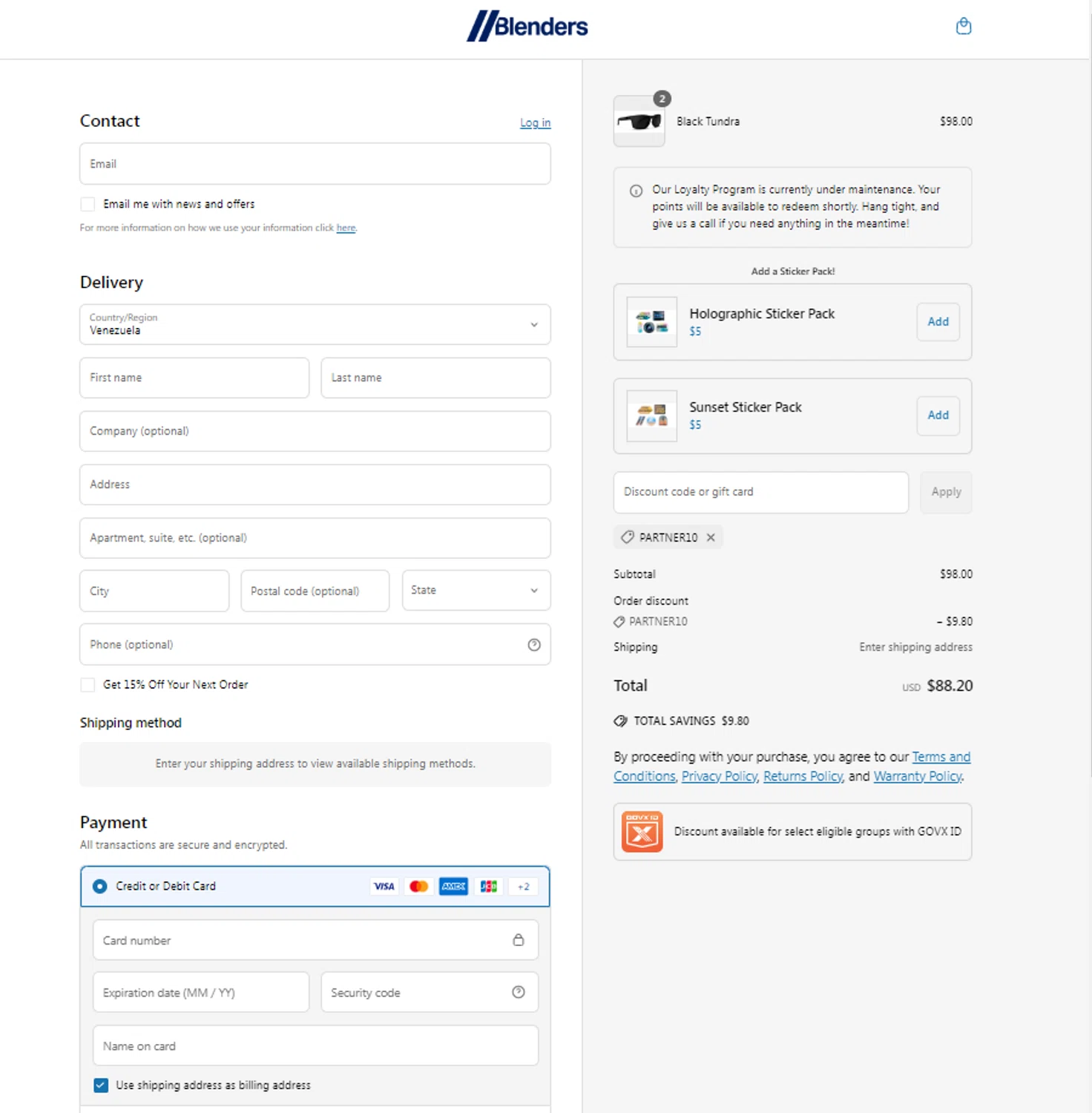
Task: Focus the Email input field
Action: tap(315, 164)
